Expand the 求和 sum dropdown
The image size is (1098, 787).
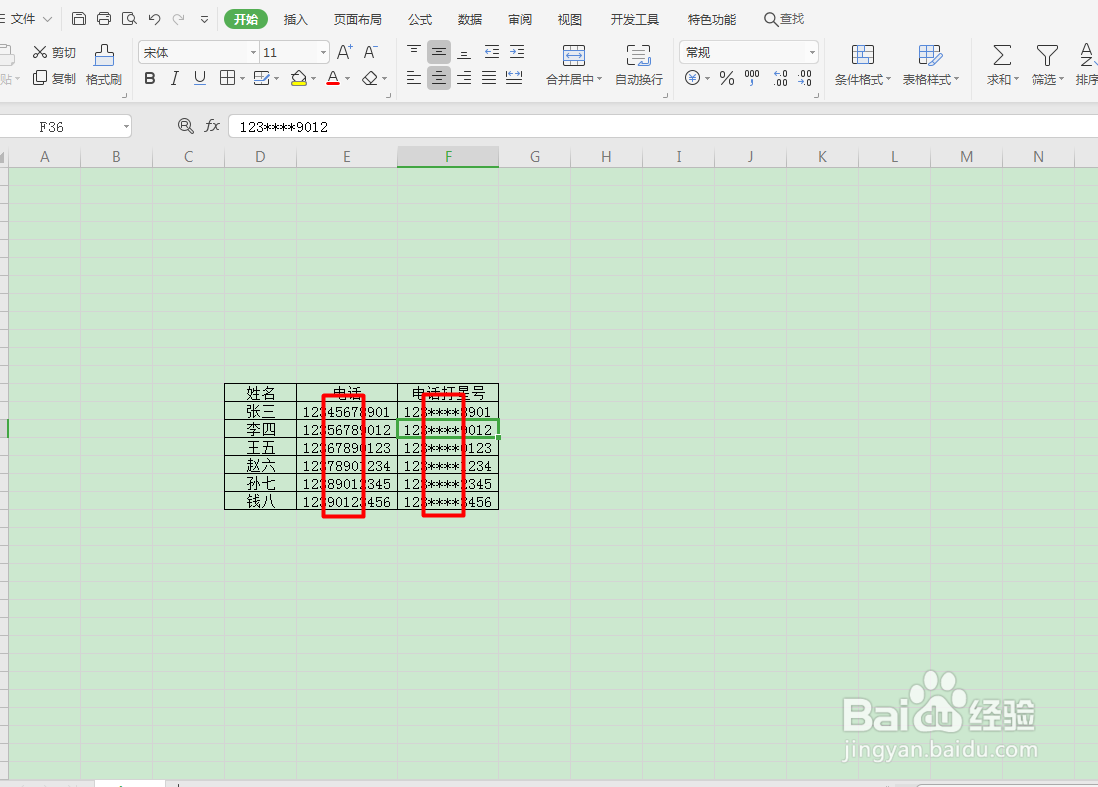tap(1015, 80)
